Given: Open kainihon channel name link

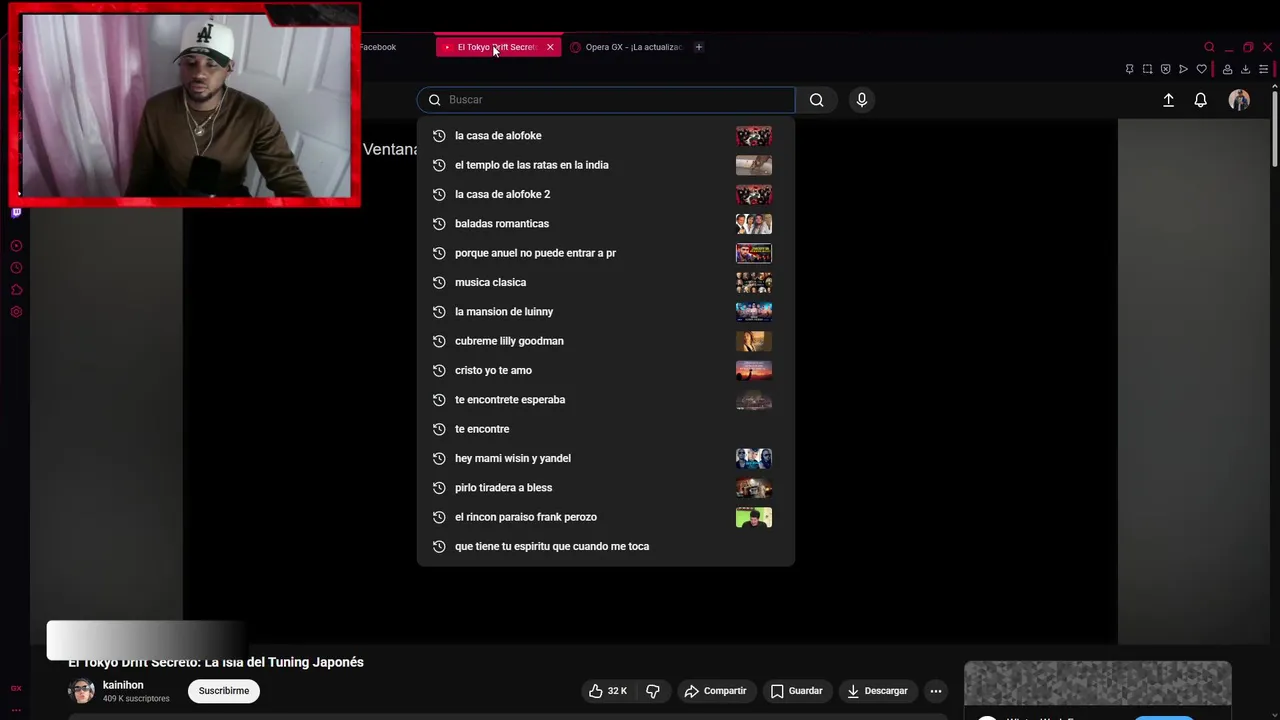Looking at the screenshot, I should pyautogui.click(x=123, y=685).
